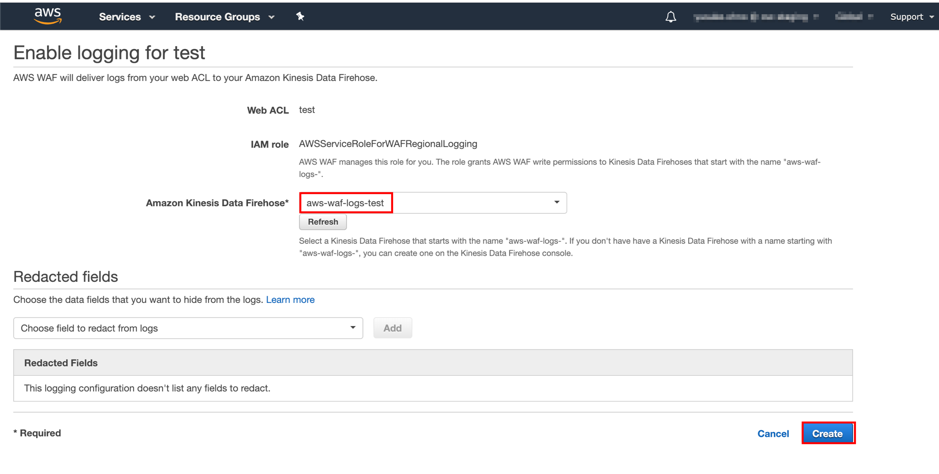Image resolution: width=939 pixels, height=474 pixels.
Task: Click the Web ACL value 'test'
Action: (x=307, y=110)
